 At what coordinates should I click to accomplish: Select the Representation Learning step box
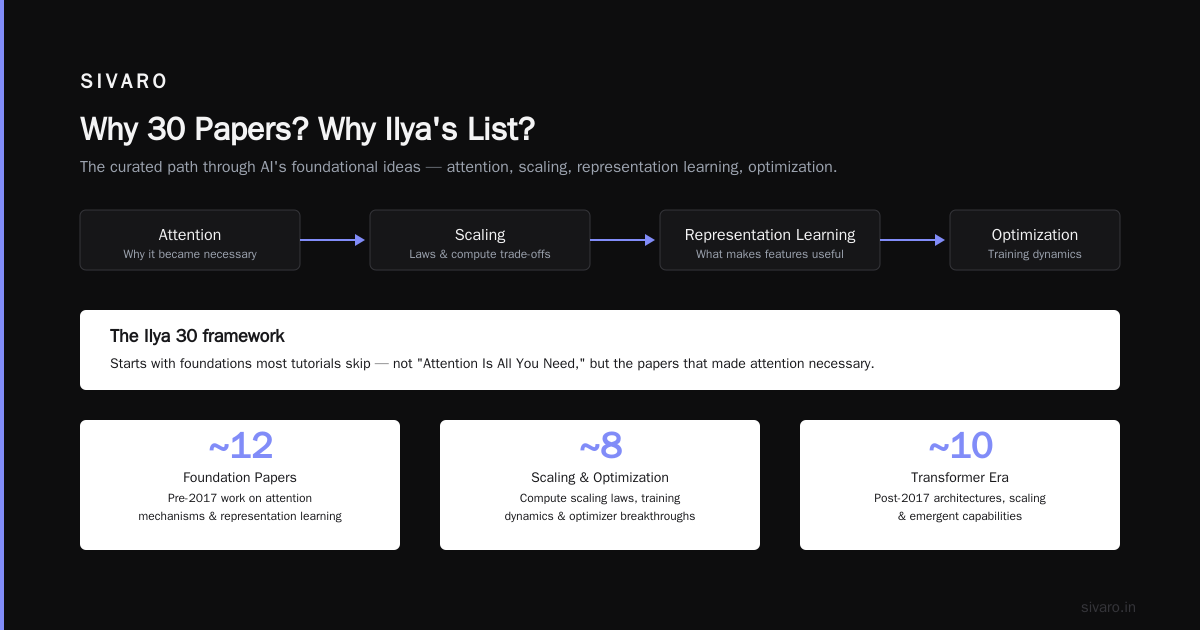pos(770,240)
